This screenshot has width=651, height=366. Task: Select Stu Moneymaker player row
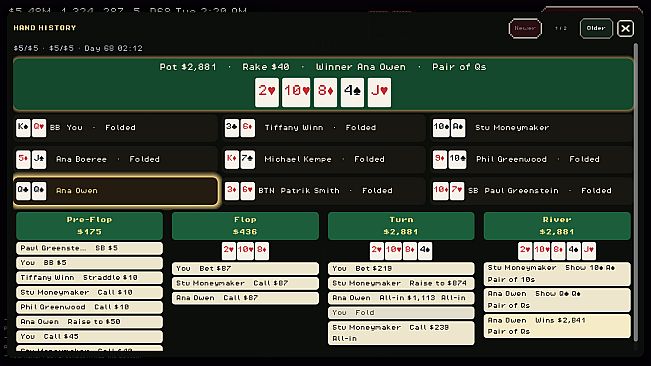(532, 127)
